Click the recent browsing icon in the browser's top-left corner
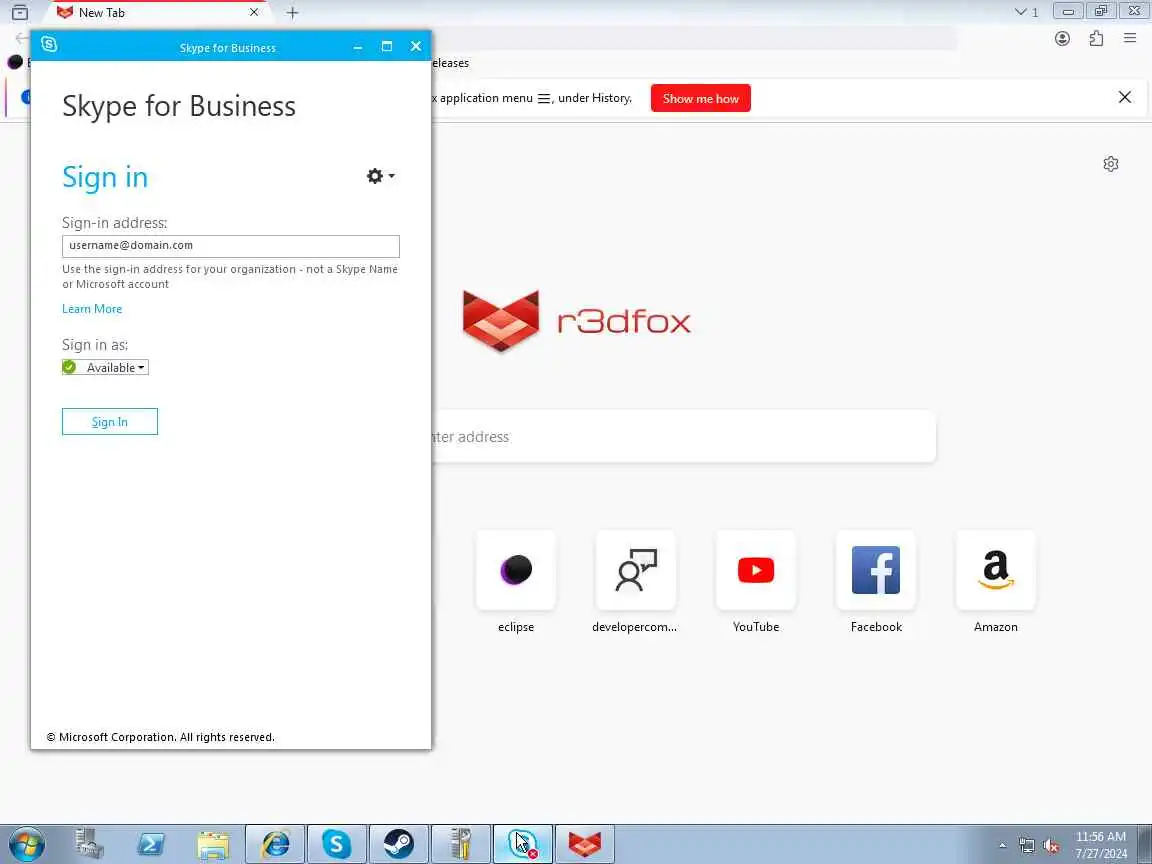Screen dimensions: 1152x864 (20, 12)
